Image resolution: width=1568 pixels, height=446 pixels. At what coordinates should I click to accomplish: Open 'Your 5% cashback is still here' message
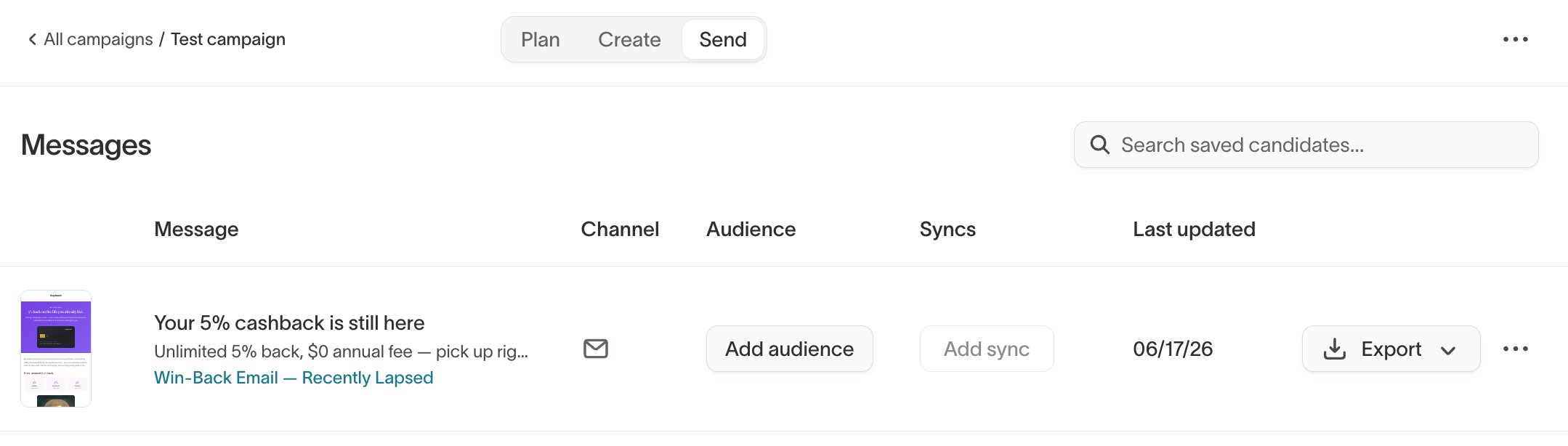[x=289, y=323]
